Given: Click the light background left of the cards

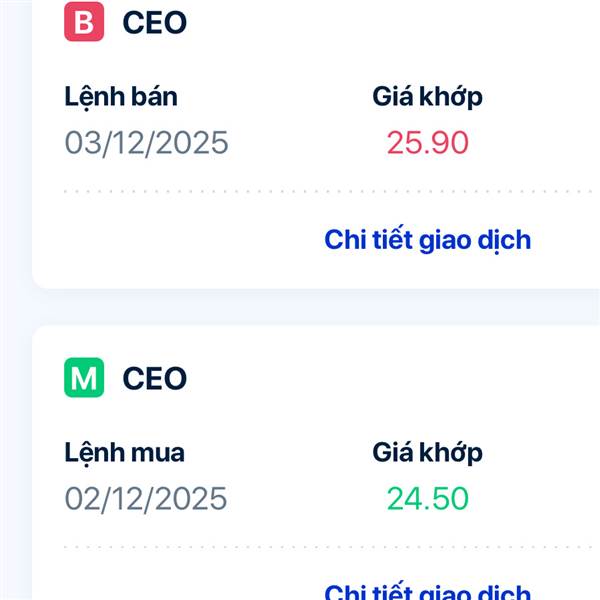Looking at the screenshot, I should click(15, 300).
